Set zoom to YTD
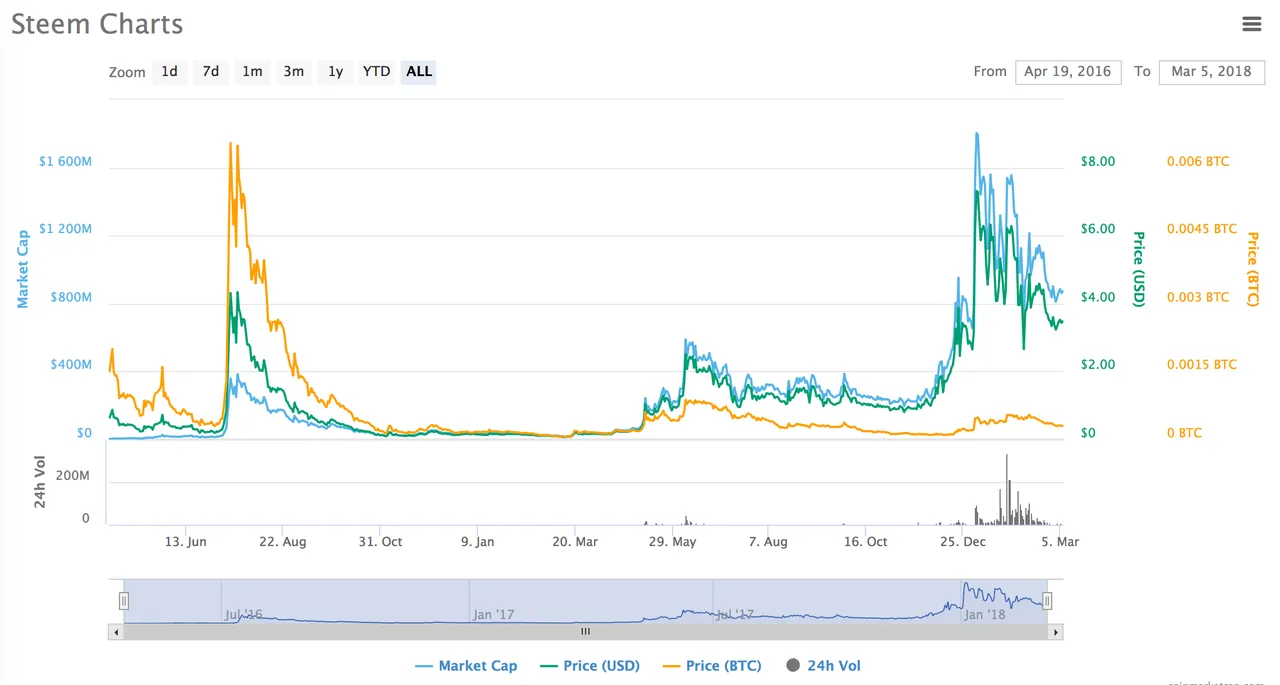The width and height of the screenshot is (1280, 685). tap(376, 72)
